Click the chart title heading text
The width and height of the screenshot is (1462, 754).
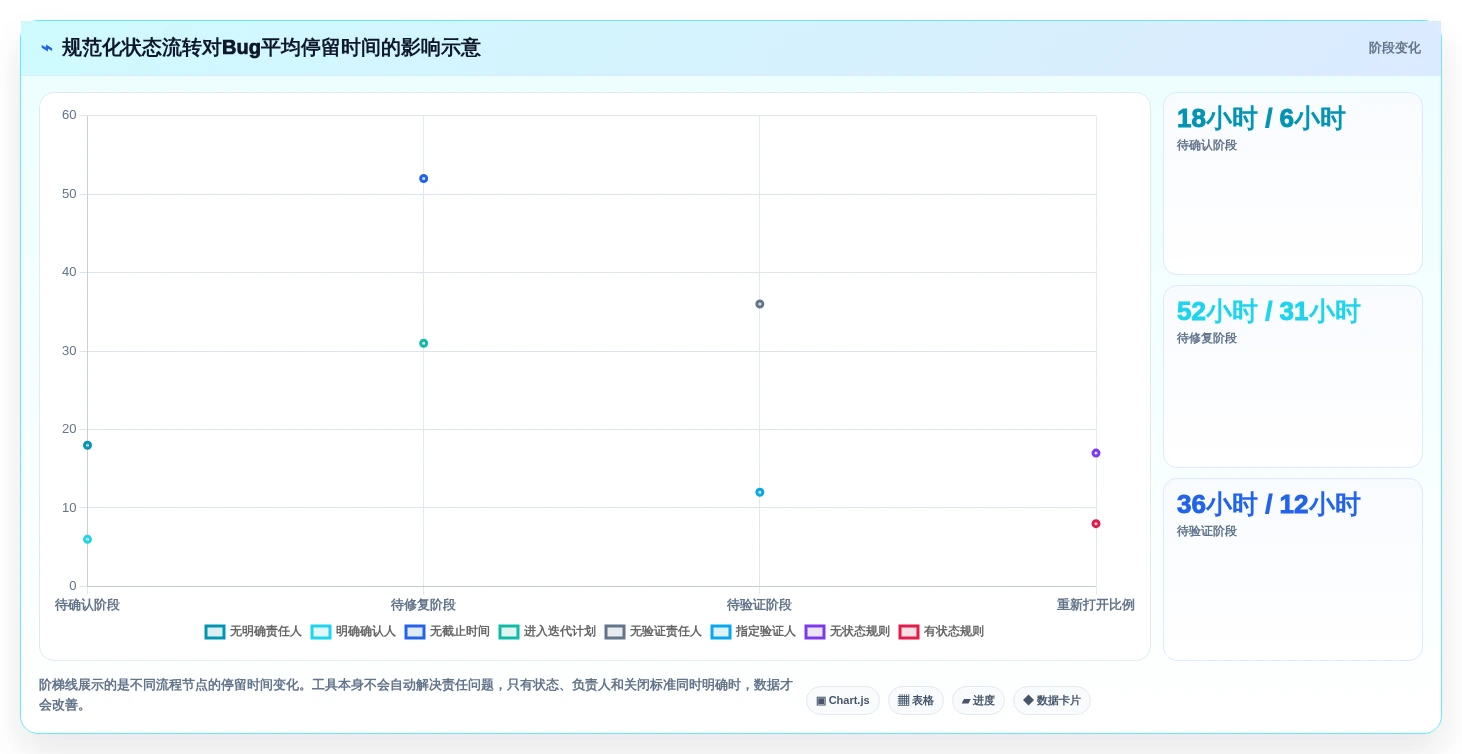[271, 48]
